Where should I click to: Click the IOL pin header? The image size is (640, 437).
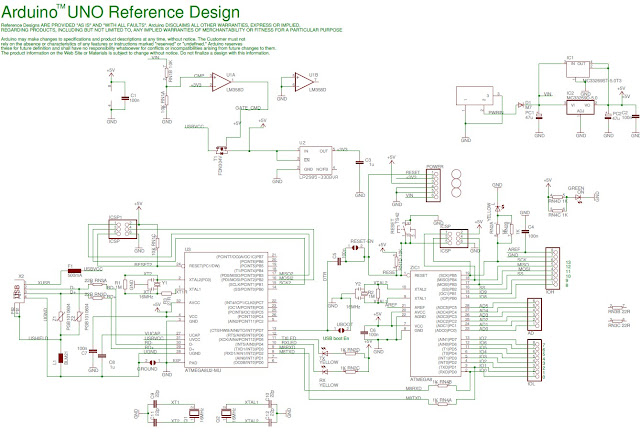pos(535,360)
